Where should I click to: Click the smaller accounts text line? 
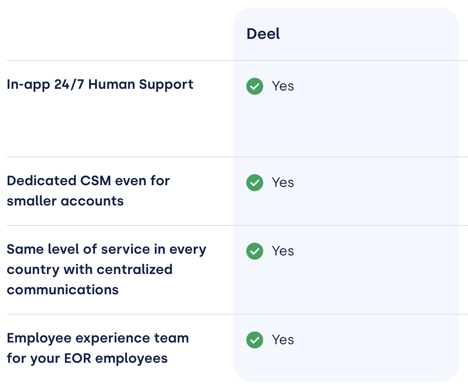[65, 201]
